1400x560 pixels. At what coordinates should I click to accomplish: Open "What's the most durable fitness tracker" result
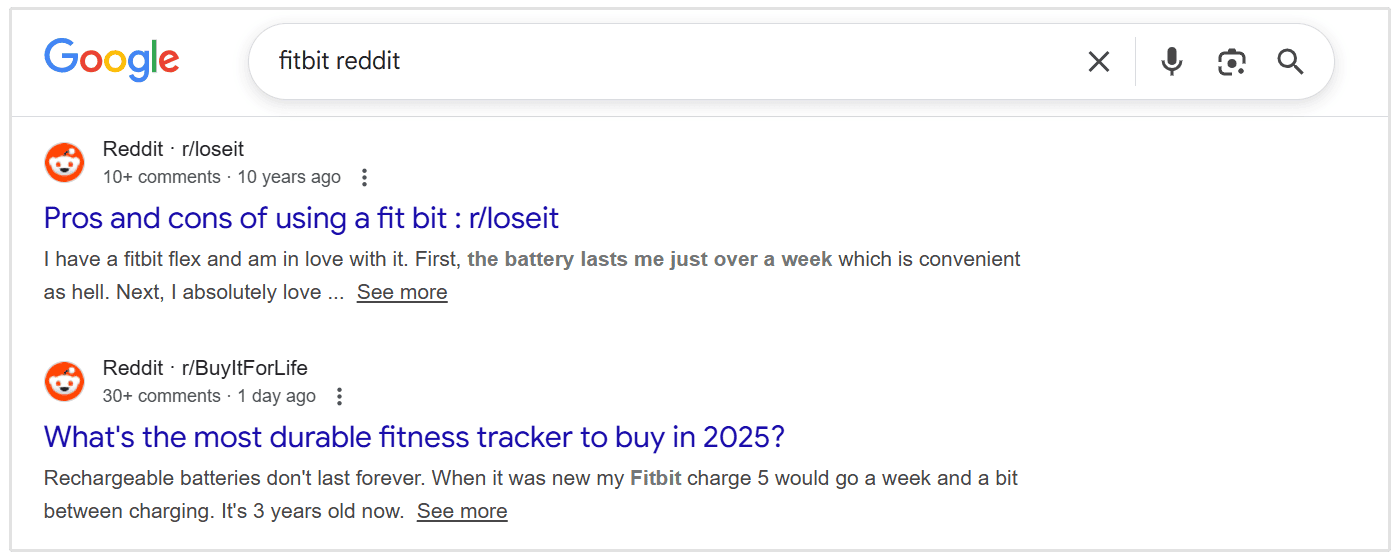[414, 437]
